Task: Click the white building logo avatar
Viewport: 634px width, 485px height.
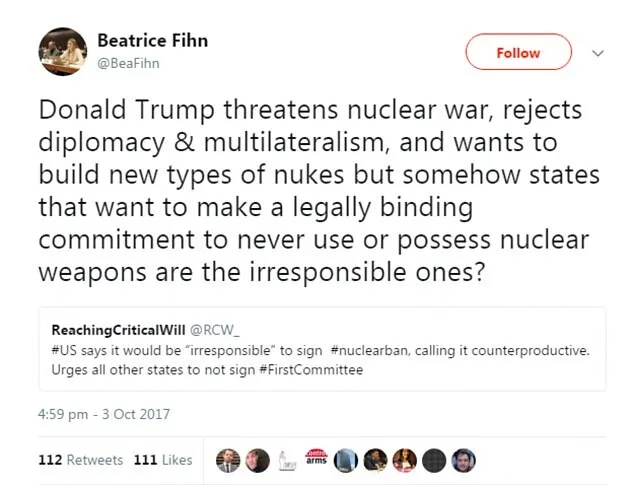Action: click(286, 460)
